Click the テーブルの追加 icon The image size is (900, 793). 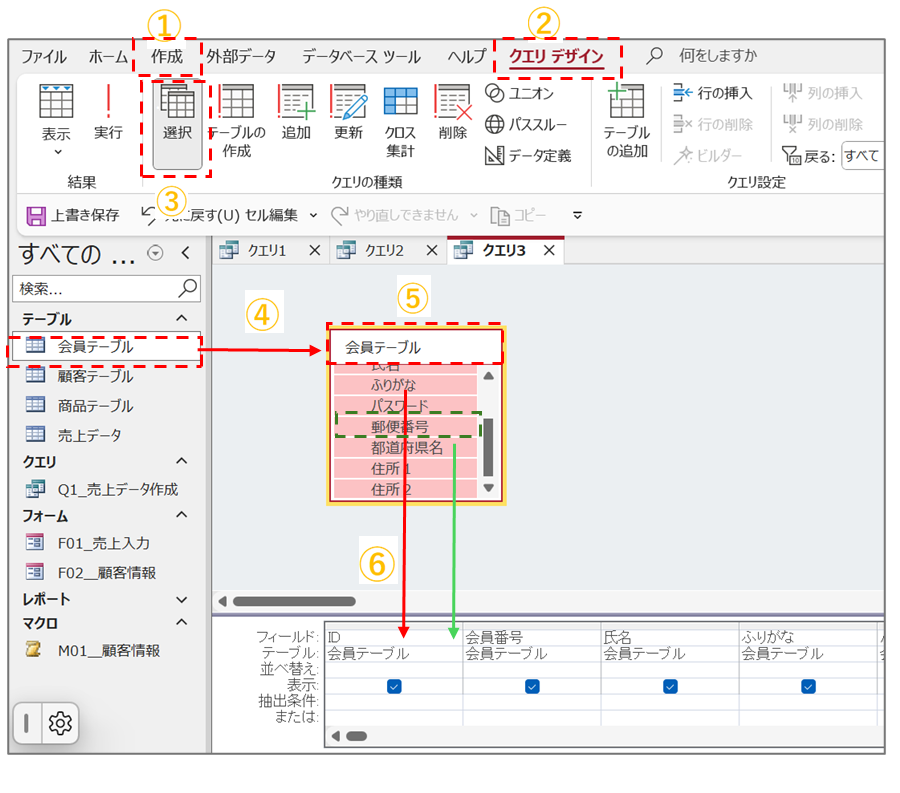pyautogui.click(x=627, y=103)
